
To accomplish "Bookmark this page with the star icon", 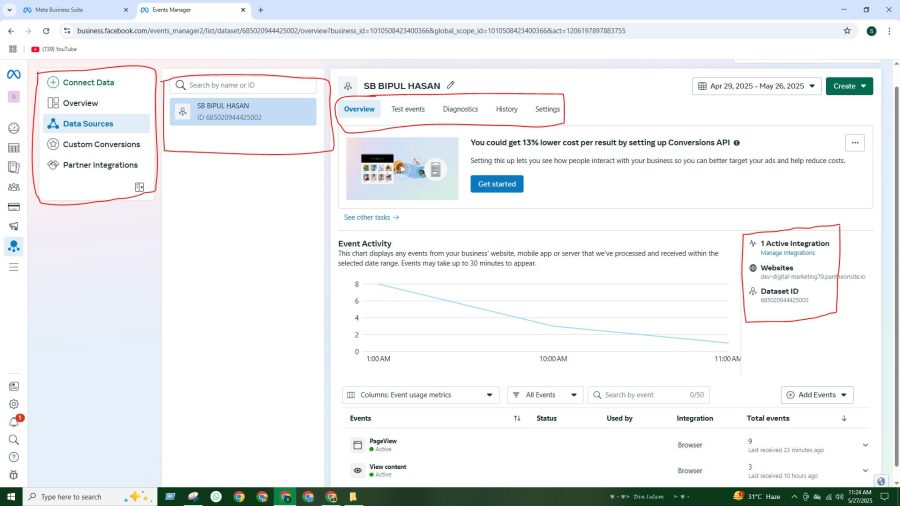I will pos(847,31).
